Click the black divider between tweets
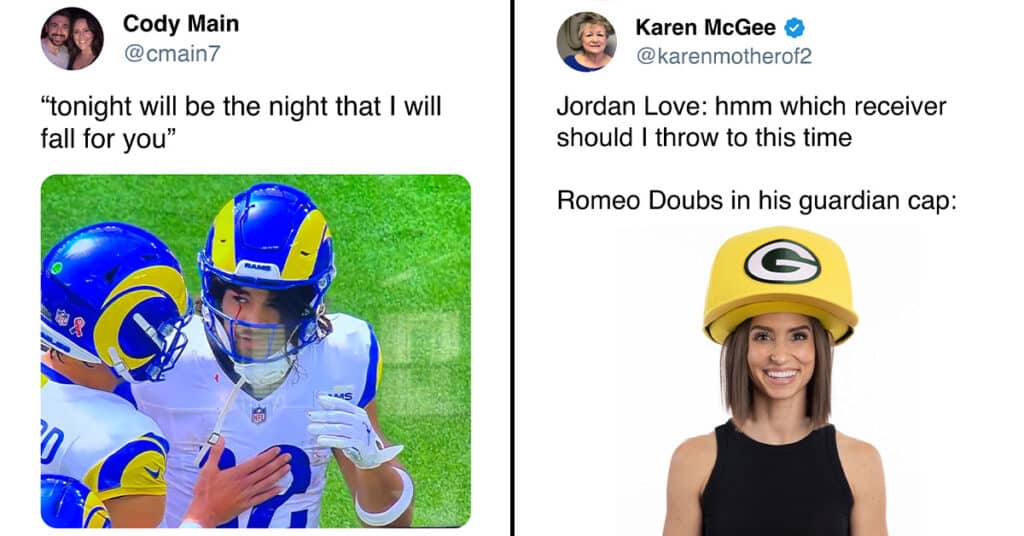1024x536 pixels. 513,268
